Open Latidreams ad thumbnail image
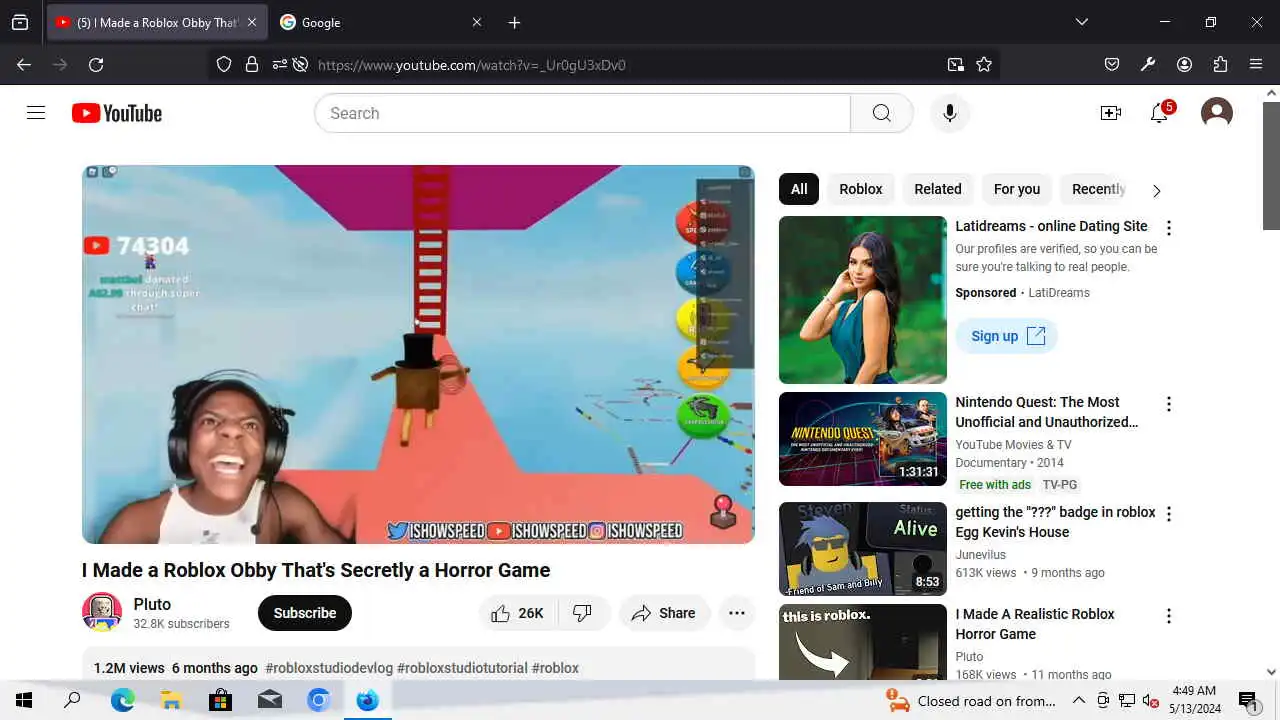The image size is (1280, 720). click(x=863, y=300)
